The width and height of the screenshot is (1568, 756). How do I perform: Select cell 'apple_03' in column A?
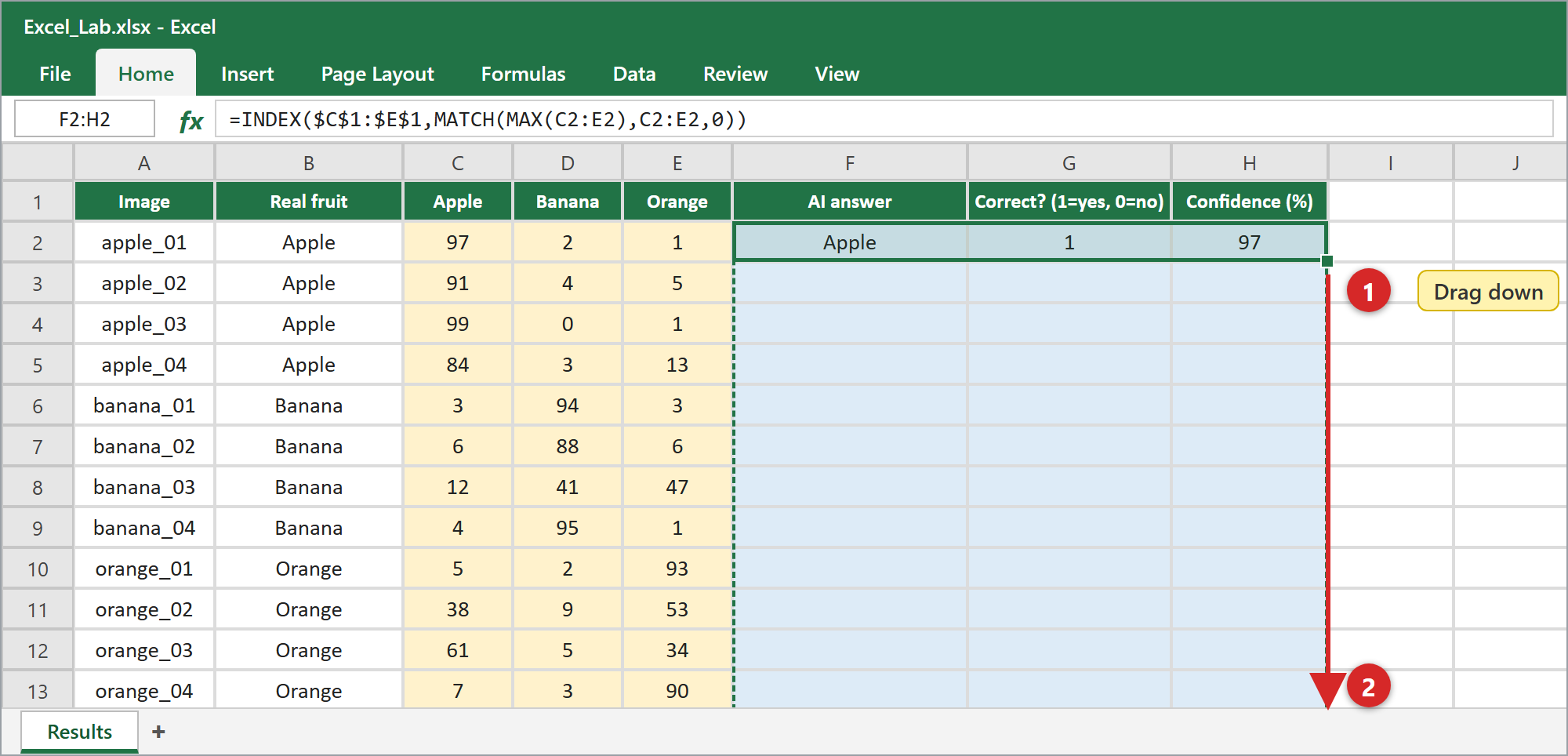[144, 324]
